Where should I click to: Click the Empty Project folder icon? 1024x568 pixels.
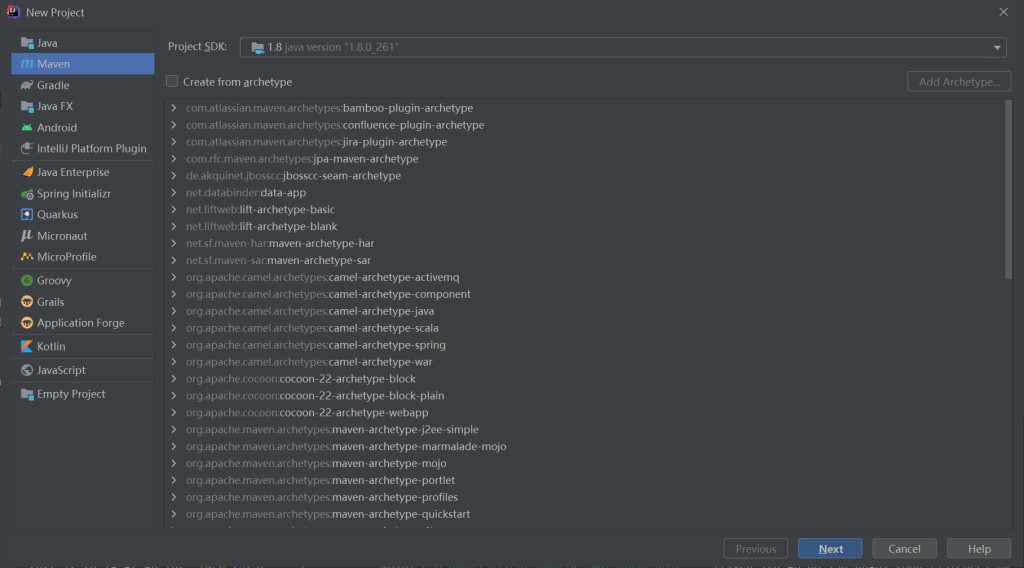coord(27,394)
